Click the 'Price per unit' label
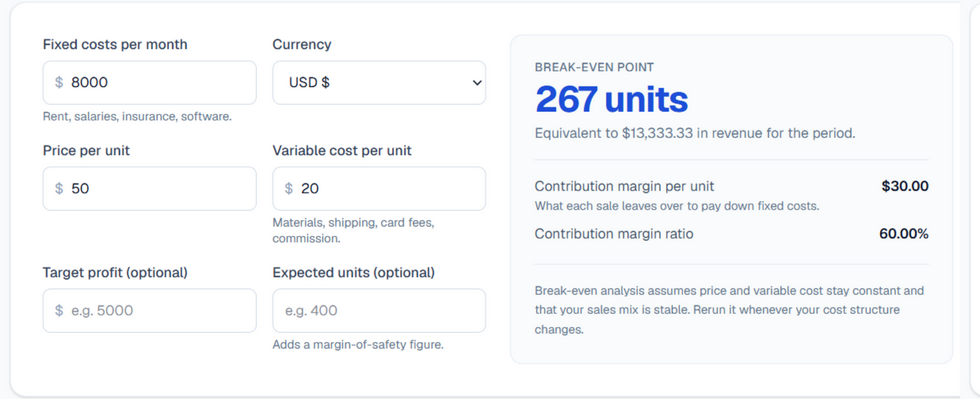 pyautogui.click(x=86, y=151)
